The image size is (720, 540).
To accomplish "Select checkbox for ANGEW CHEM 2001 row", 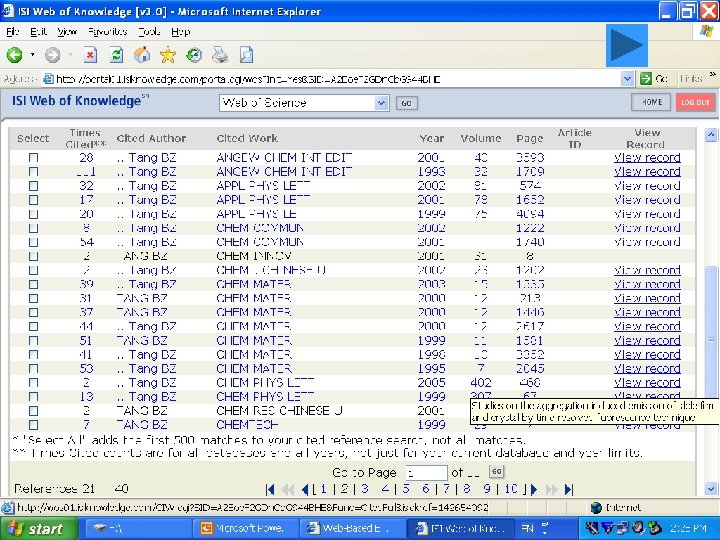I will point(33,158).
